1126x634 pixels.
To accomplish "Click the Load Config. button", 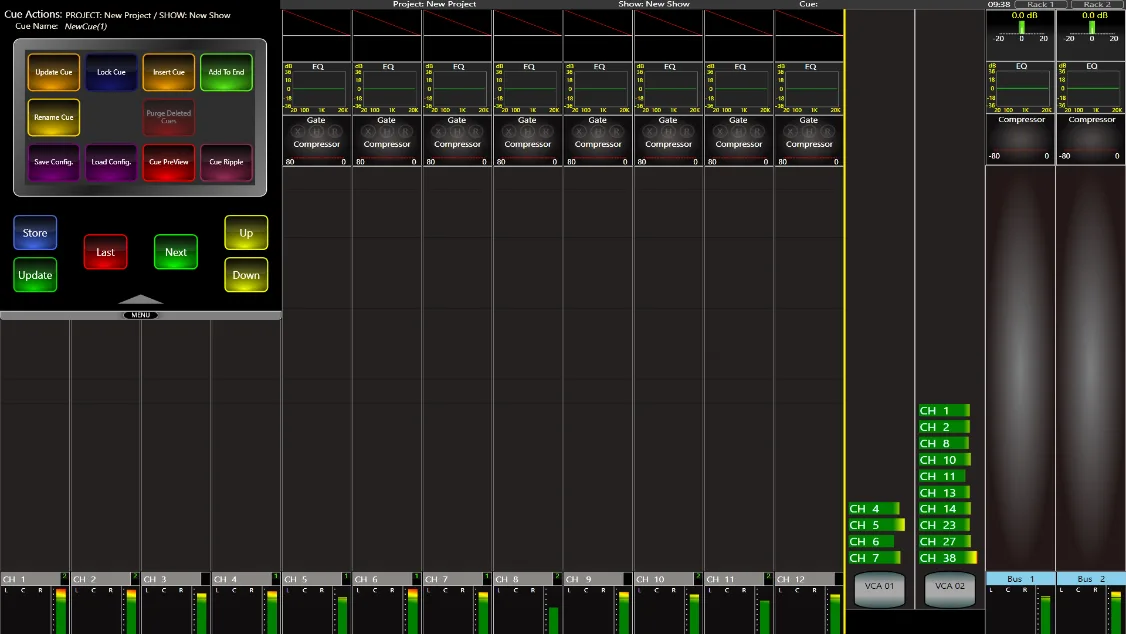I will pyautogui.click(x=111, y=162).
